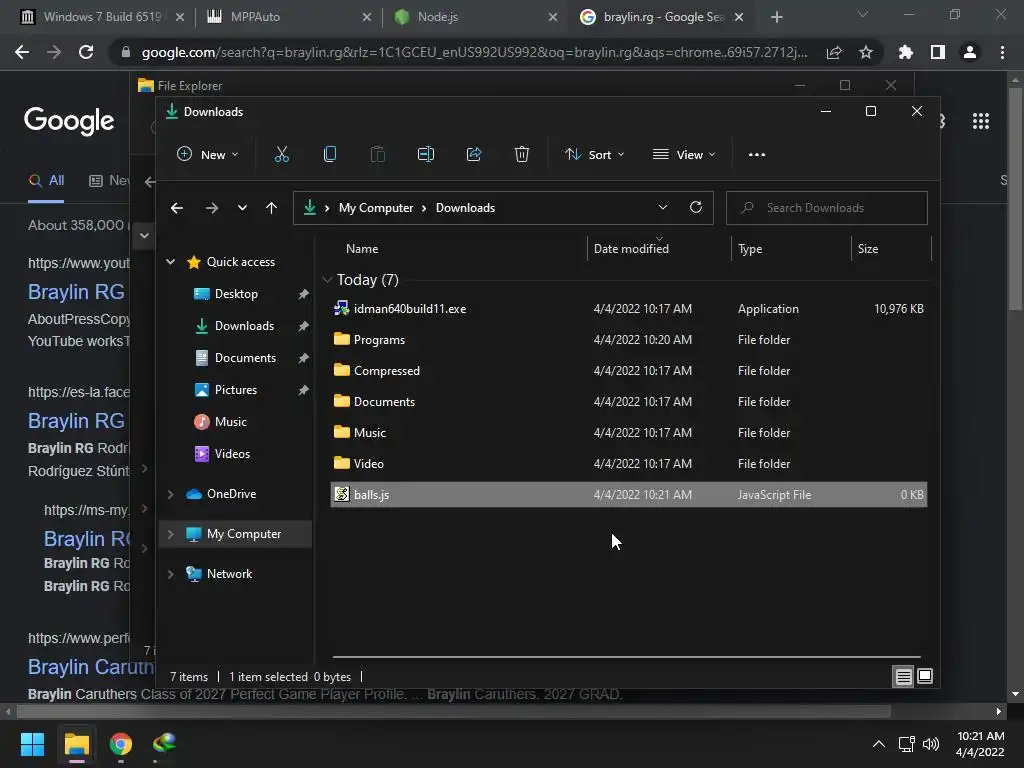
Task: Show hidden system tray icons
Action: (878, 744)
